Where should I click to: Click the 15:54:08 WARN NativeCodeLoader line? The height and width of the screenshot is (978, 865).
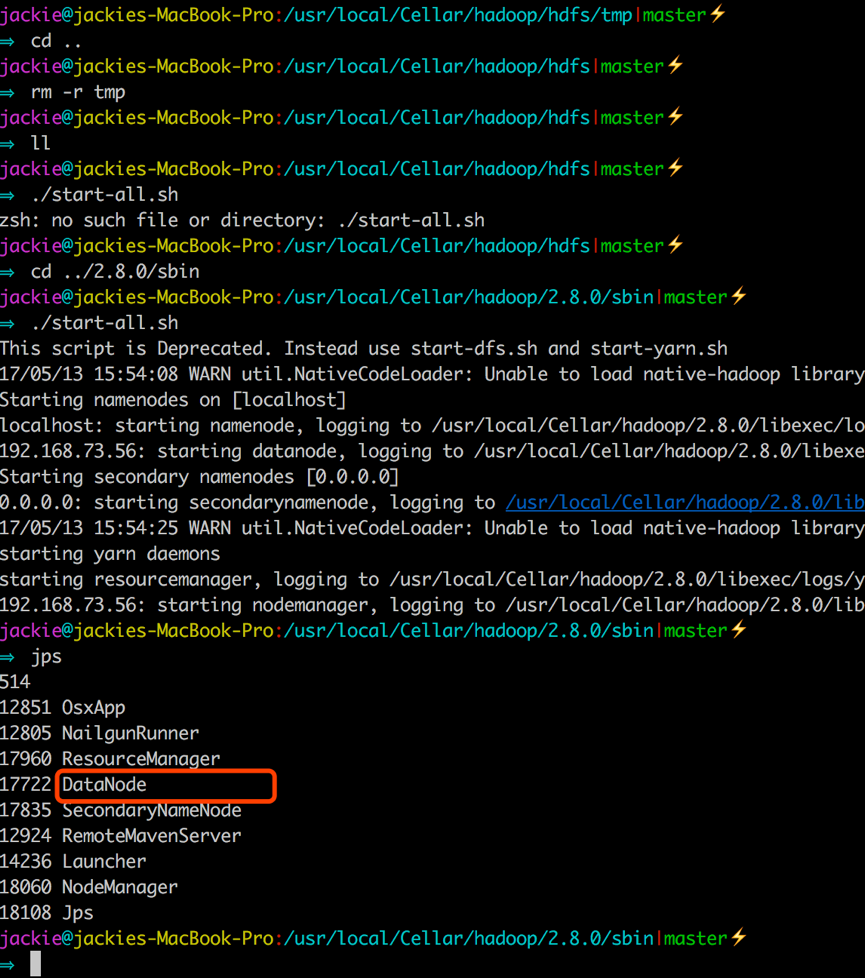click(x=432, y=374)
